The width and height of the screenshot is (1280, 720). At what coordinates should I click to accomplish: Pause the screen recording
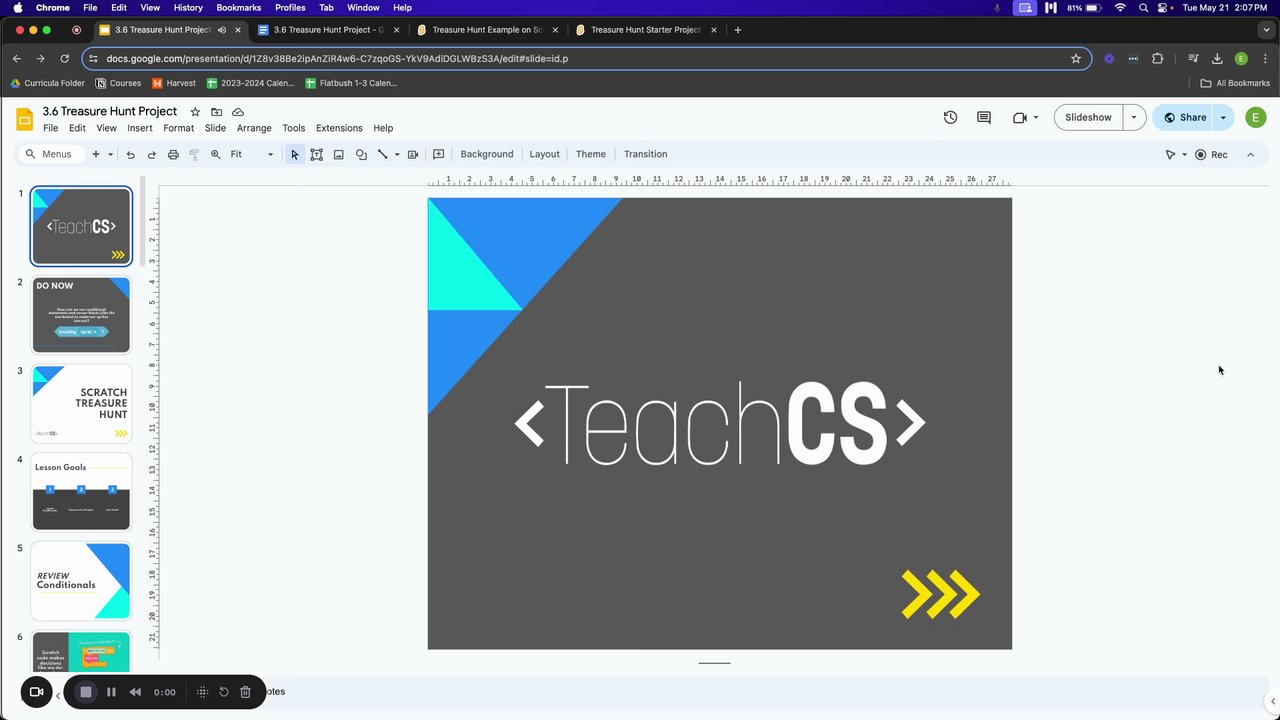pyautogui.click(x=111, y=692)
